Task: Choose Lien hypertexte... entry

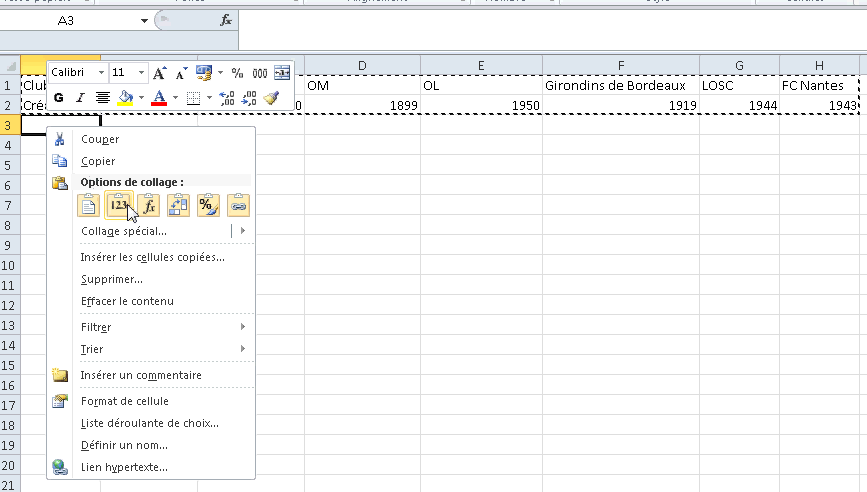Action: pyautogui.click(x=152, y=467)
